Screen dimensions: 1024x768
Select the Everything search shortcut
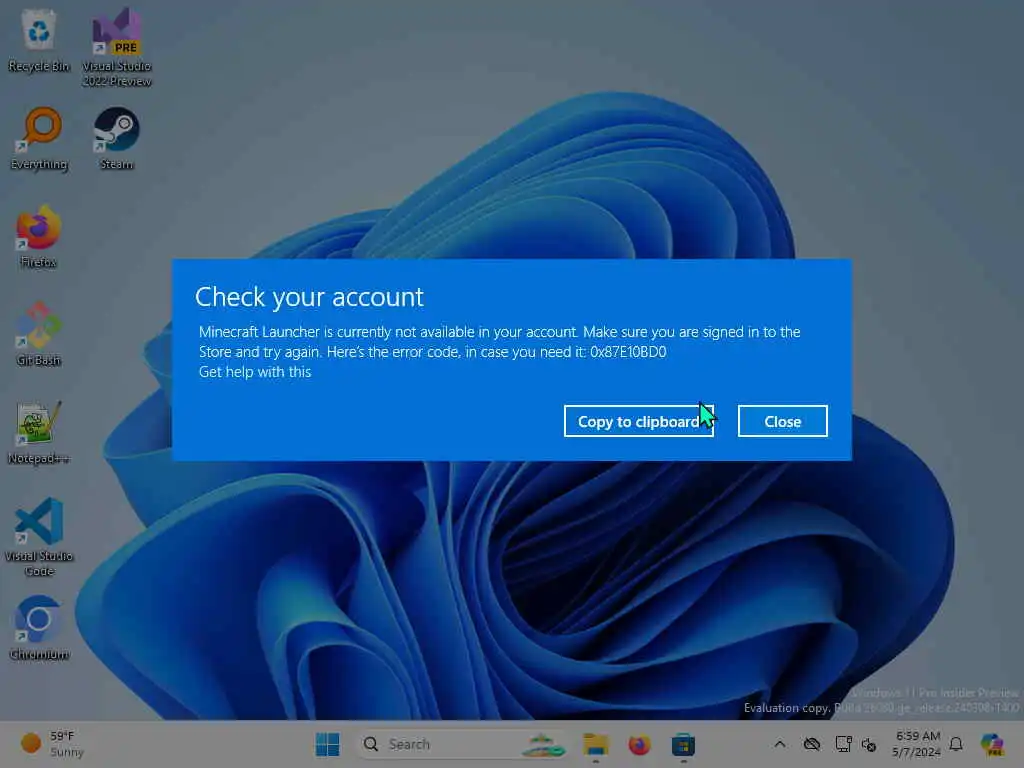tap(39, 139)
